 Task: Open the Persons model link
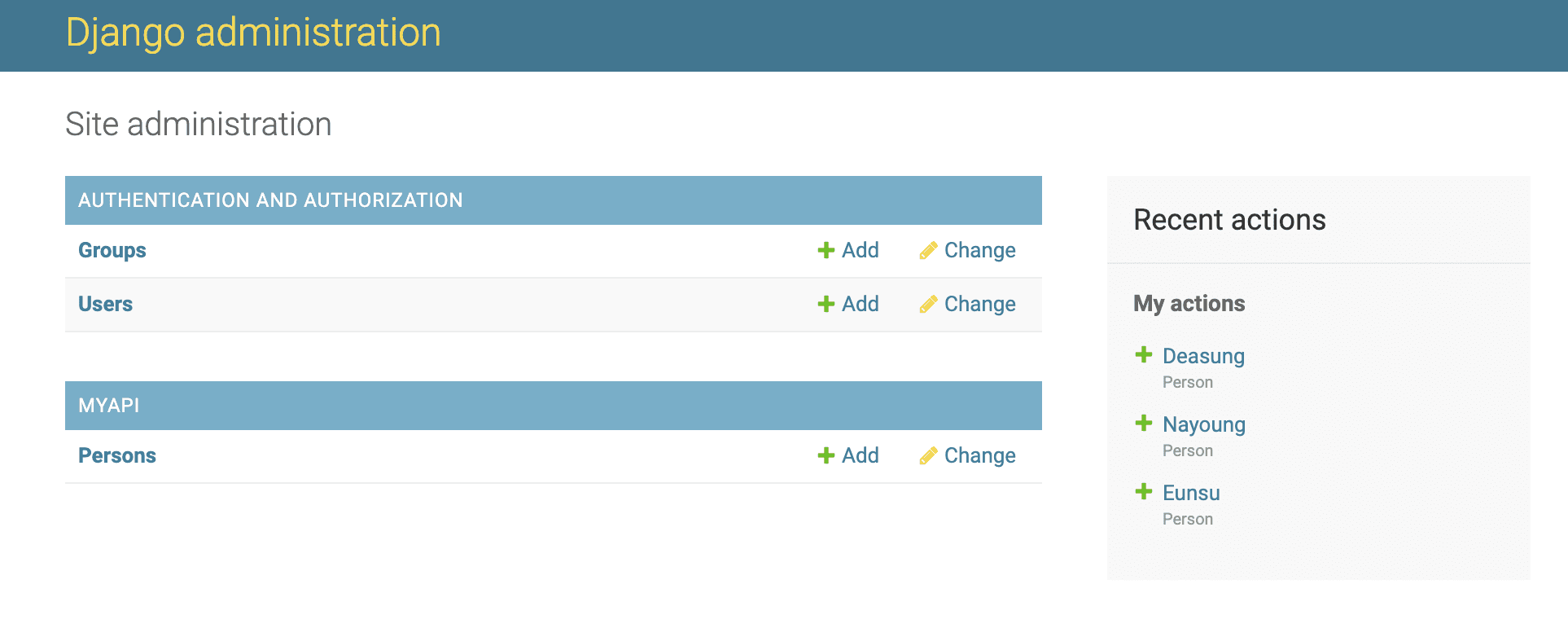pos(117,455)
